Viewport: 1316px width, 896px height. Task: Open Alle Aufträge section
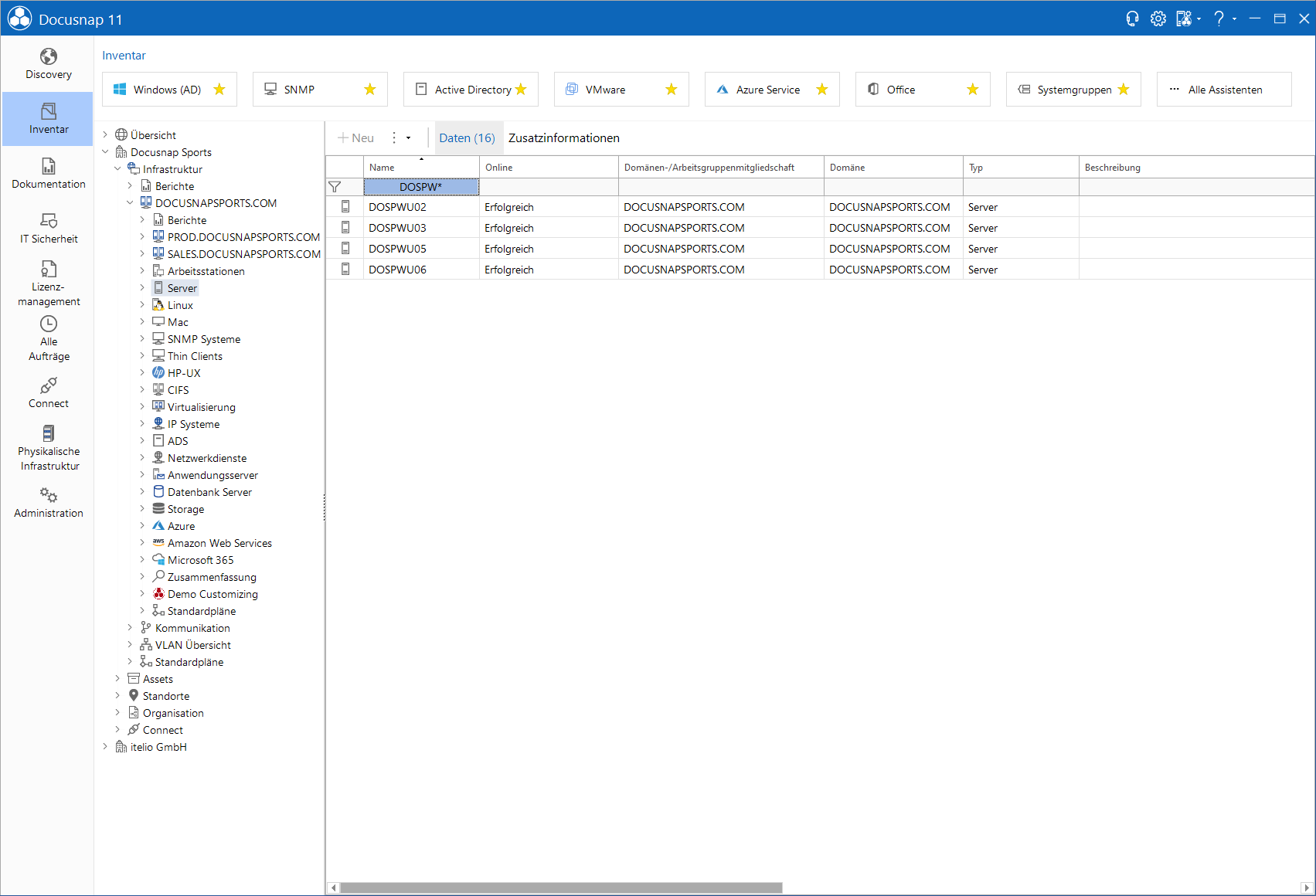(x=48, y=338)
